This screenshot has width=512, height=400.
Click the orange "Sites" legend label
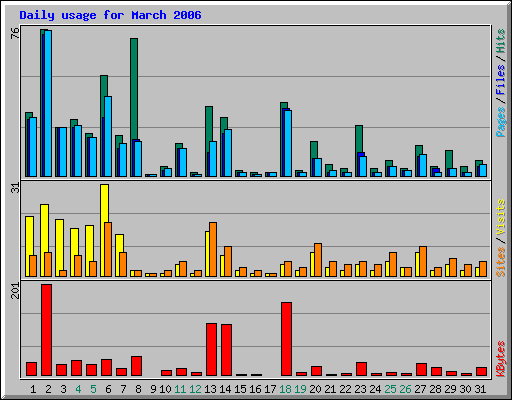pos(501,262)
